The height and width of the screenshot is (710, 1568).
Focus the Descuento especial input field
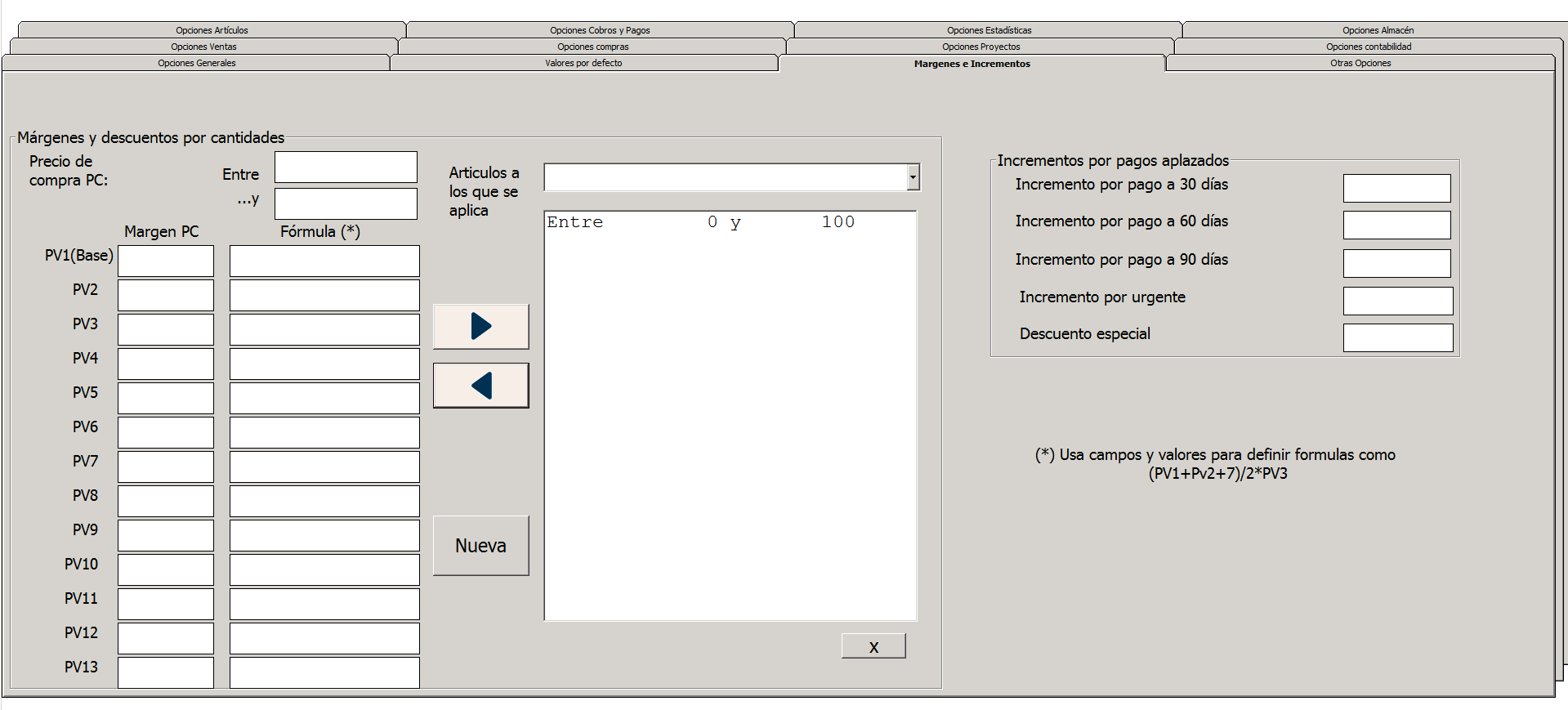coord(1397,337)
